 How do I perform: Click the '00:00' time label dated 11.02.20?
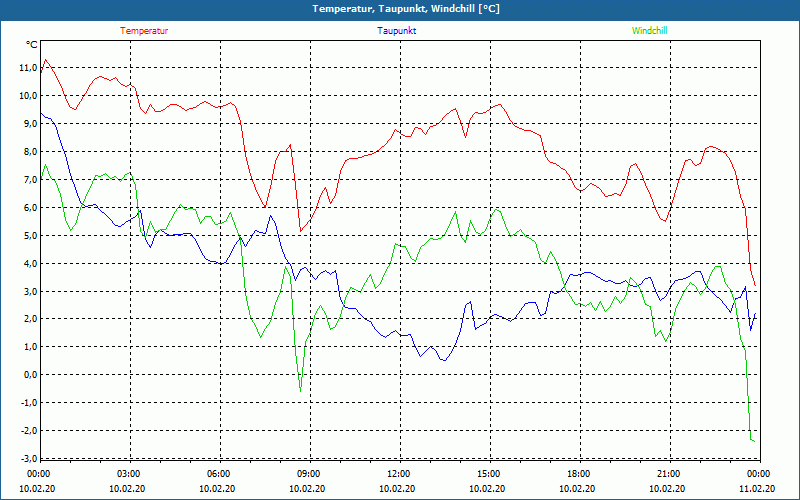759,473
